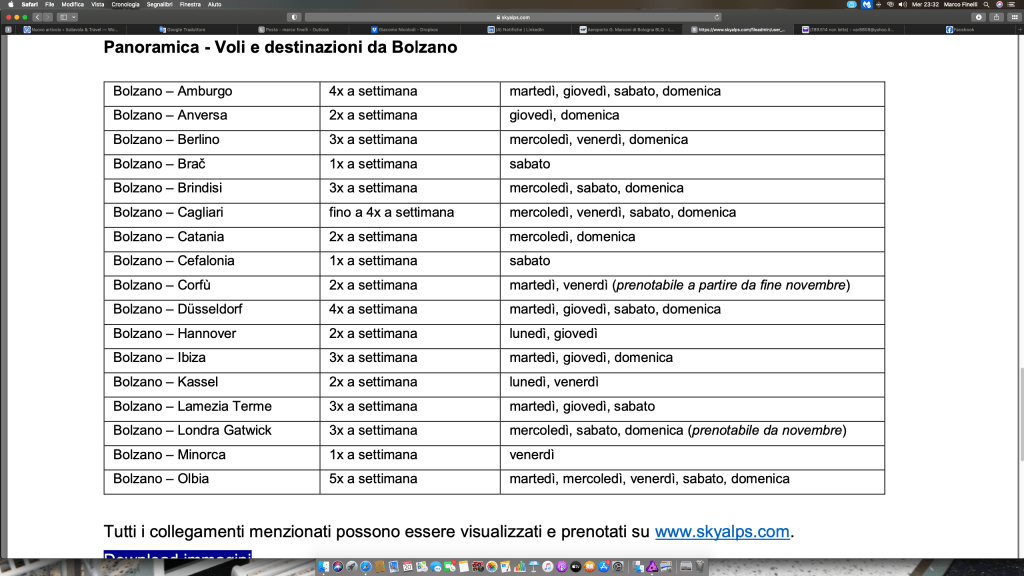Click the privacy report shield icon

pyautogui.click(x=293, y=17)
